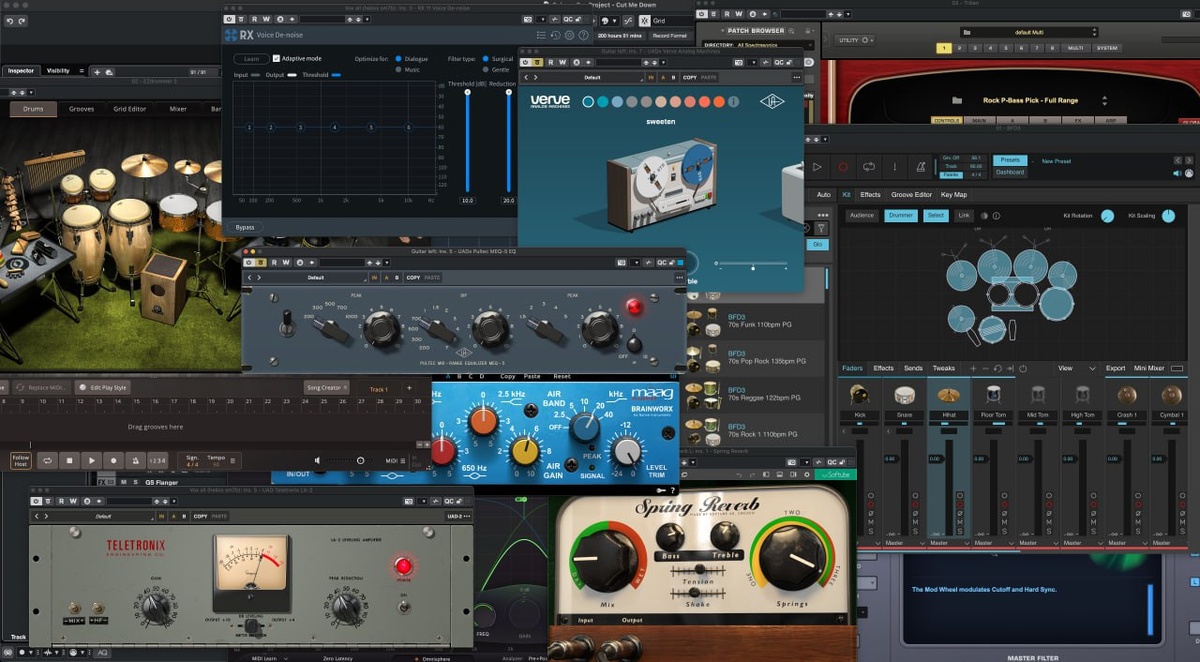
Task: Select Dialogue optimize option
Action: click(399, 59)
